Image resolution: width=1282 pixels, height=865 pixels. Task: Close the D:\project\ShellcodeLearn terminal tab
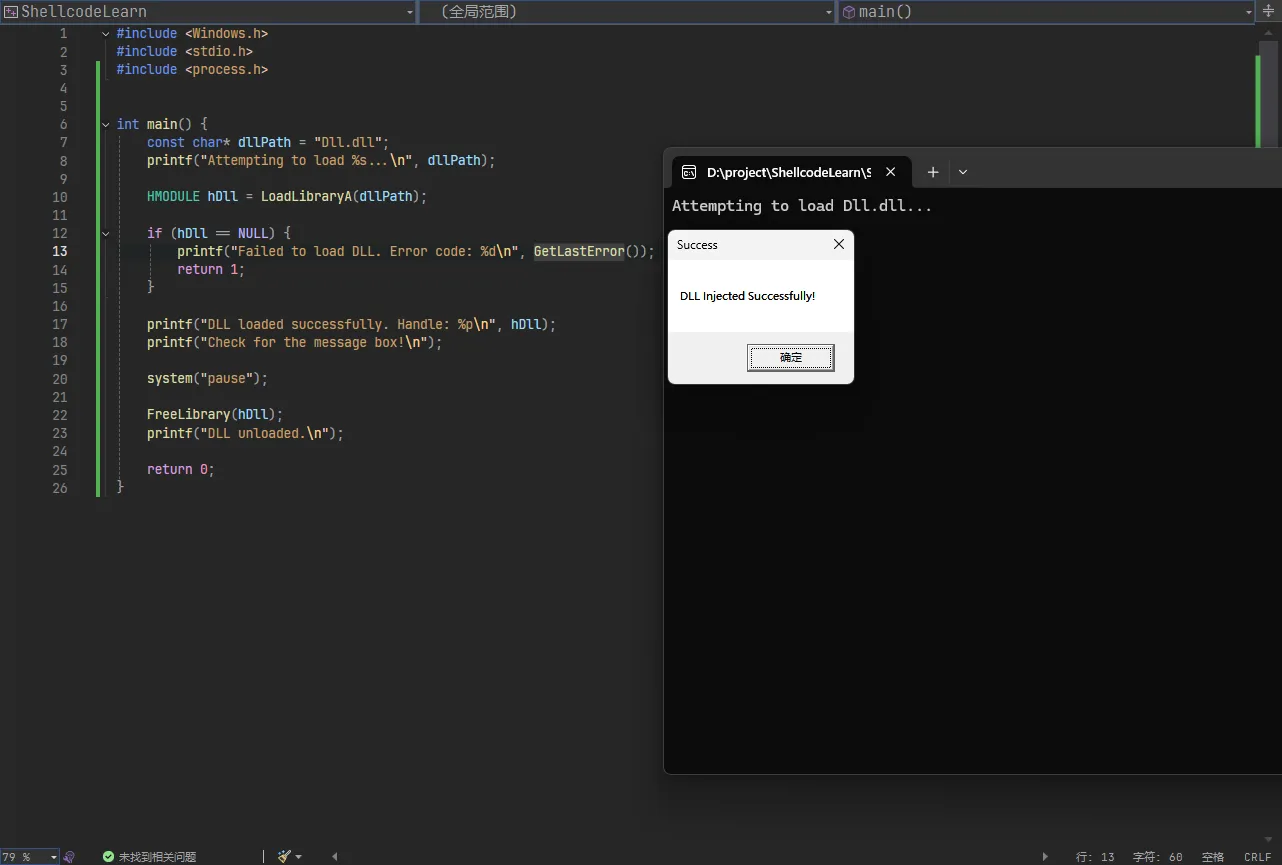890,172
